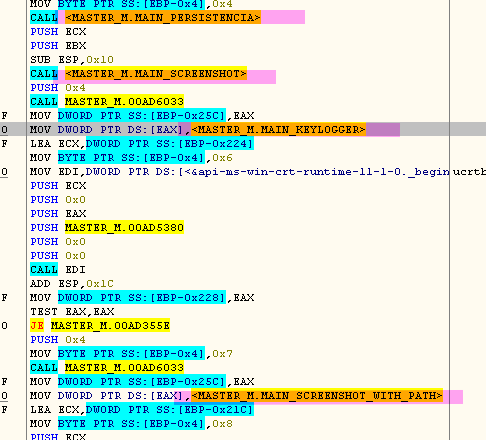Click the MAIN_SCREENSHOT_WITH_PATH label
Image resolution: width=486 pixels, height=440 pixels.
point(317,396)
